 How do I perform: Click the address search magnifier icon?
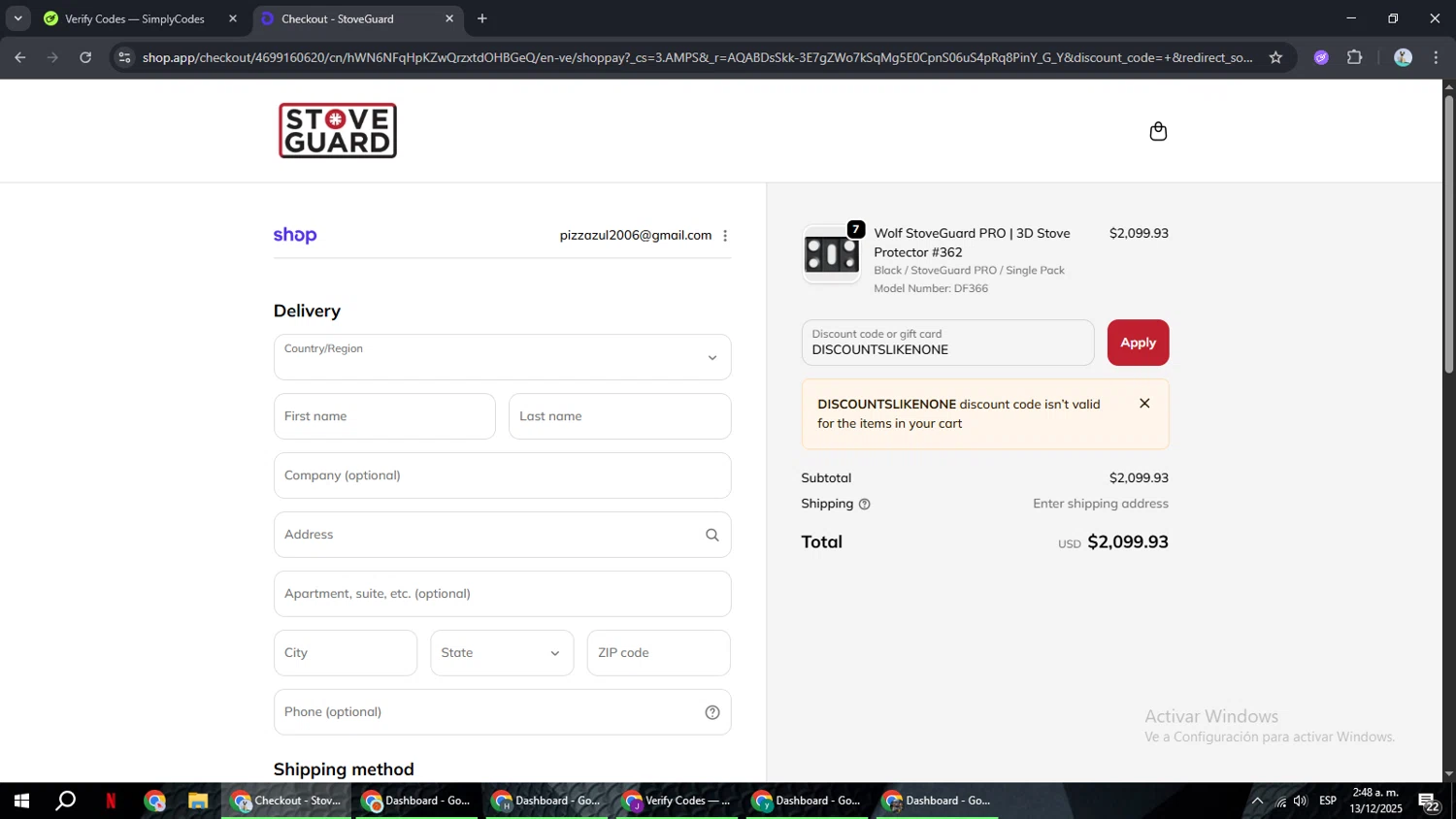(712, 535)
